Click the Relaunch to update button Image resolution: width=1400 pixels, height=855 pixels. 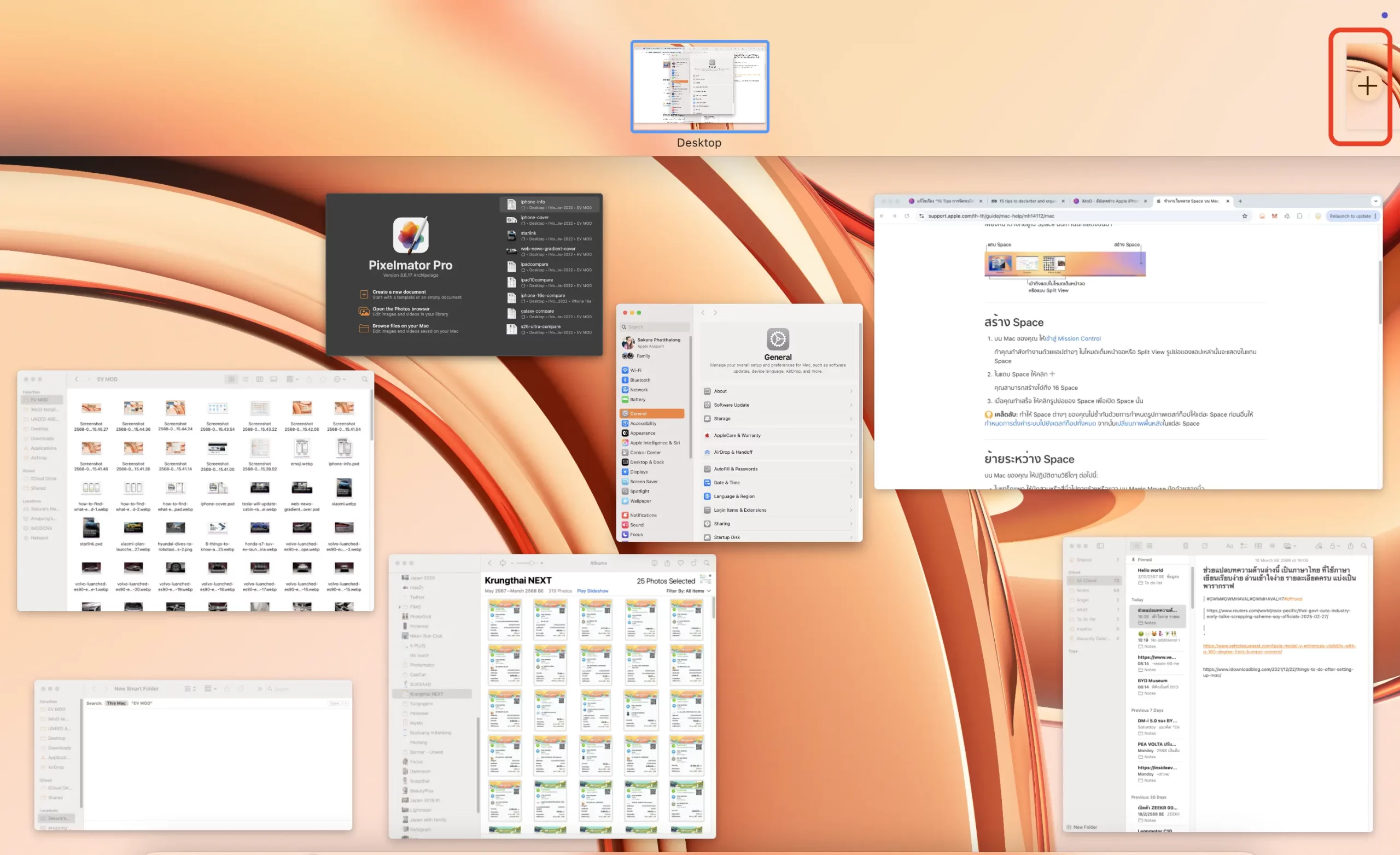pos(1350,216)
